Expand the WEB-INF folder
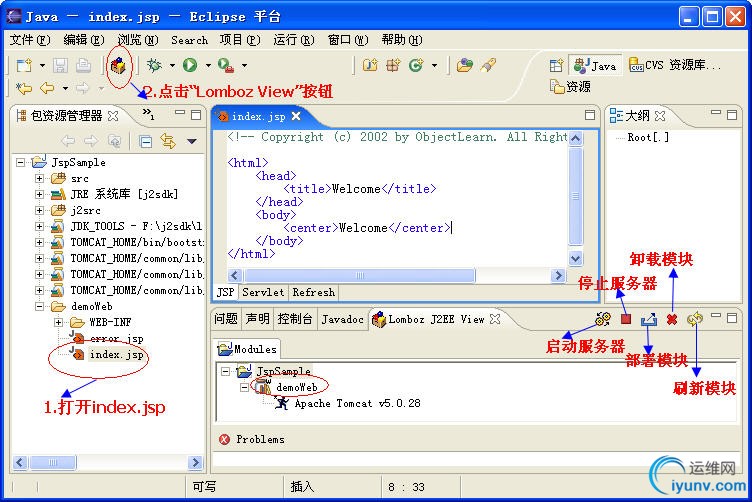 point(58,322)
